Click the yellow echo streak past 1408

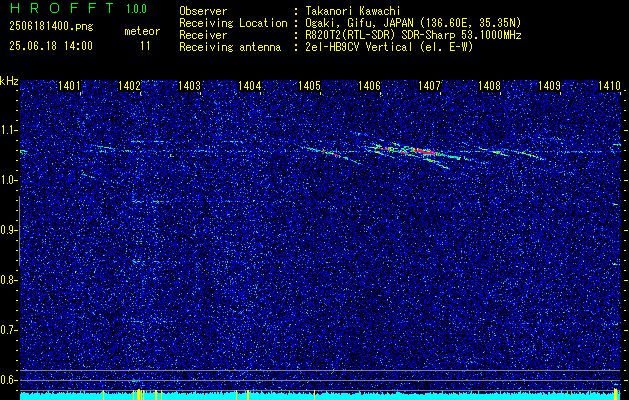526,154
